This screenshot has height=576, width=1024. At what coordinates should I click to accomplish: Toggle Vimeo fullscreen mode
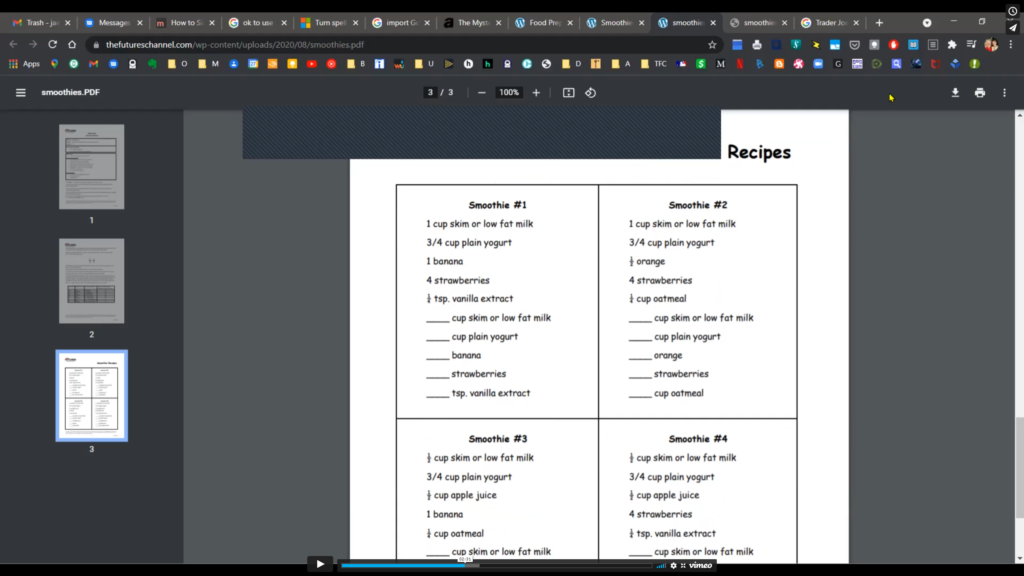tap(683, 565)
